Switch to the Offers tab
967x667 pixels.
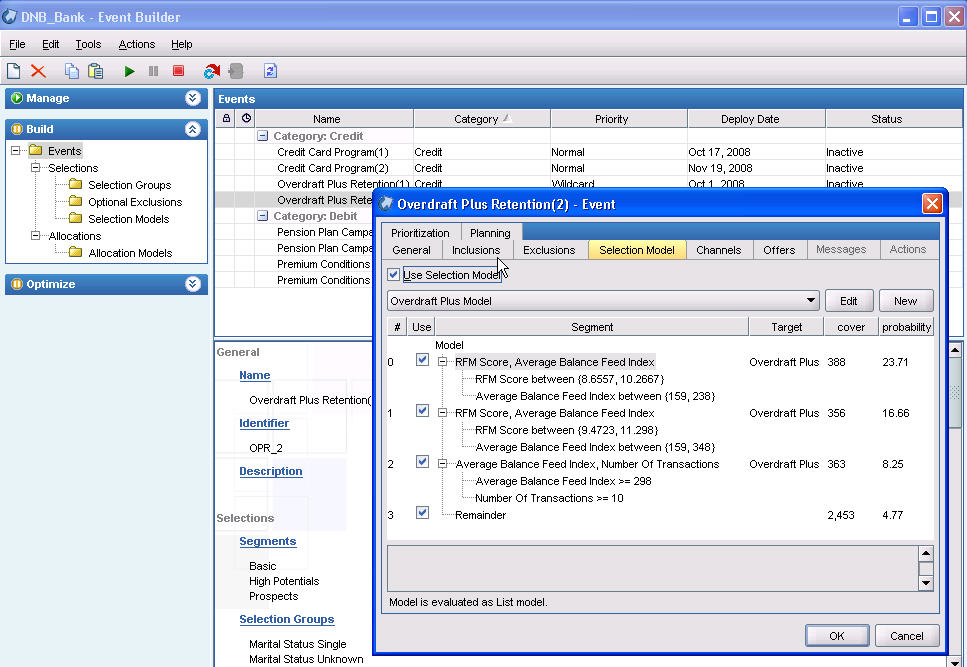tap(779, 250)
